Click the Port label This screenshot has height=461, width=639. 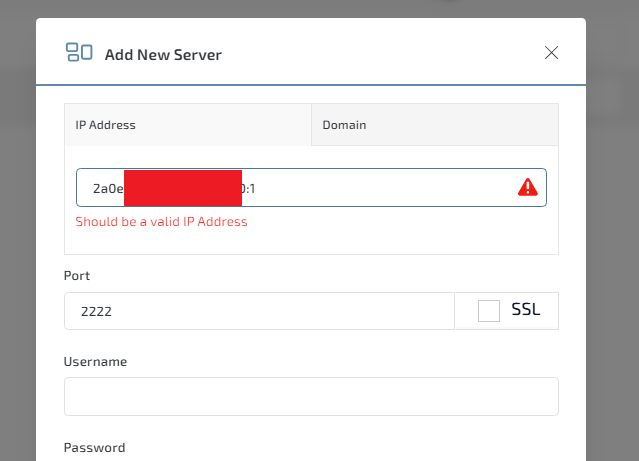(77, 275)
